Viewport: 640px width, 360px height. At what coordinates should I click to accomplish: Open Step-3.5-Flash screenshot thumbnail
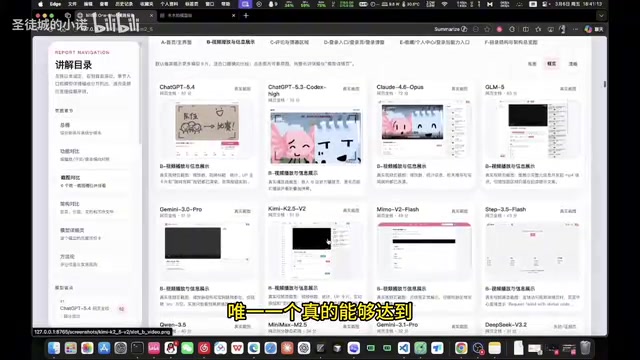pyautogui.click(x=532, y=251)
